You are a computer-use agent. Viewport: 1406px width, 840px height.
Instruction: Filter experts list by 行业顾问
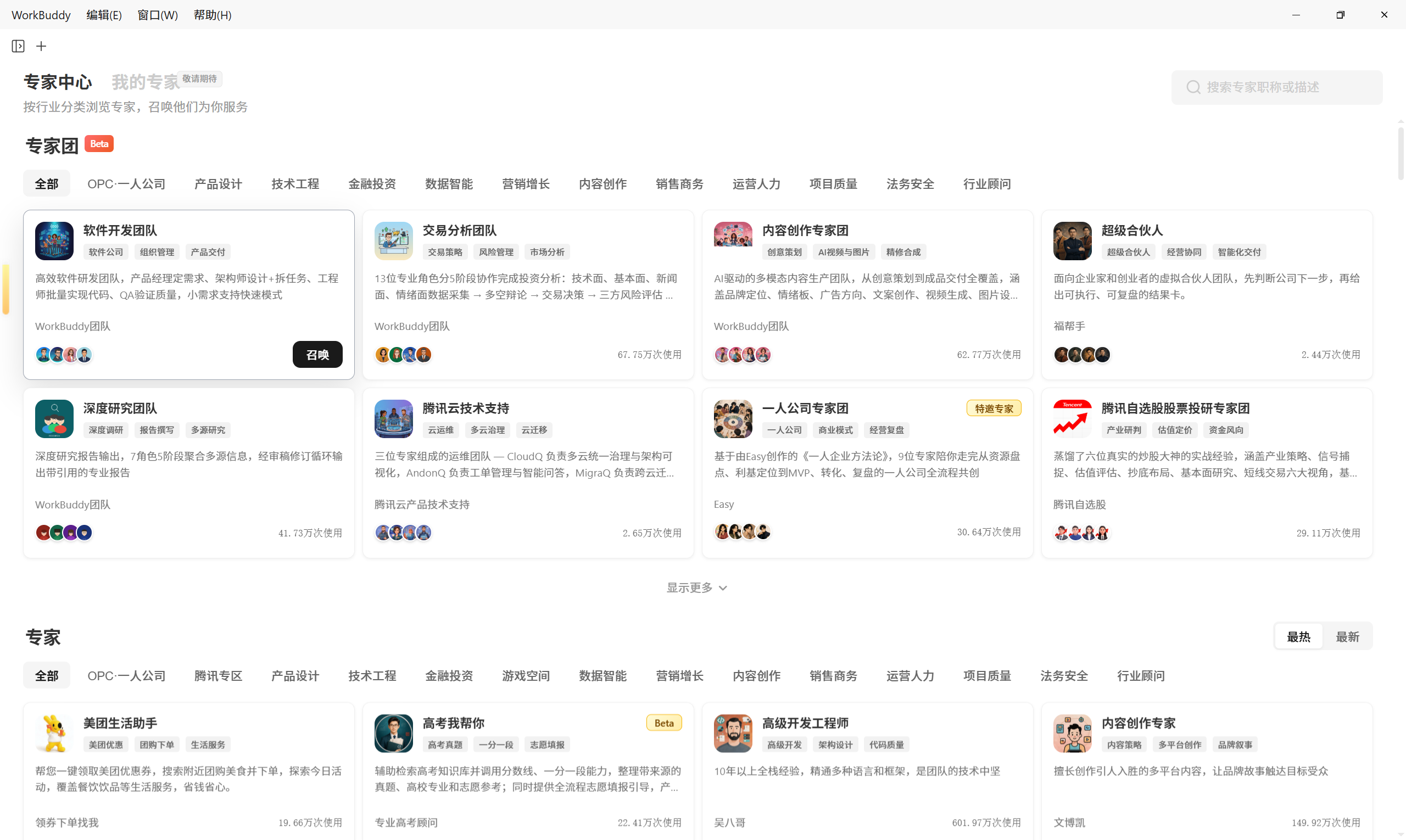1140,676
